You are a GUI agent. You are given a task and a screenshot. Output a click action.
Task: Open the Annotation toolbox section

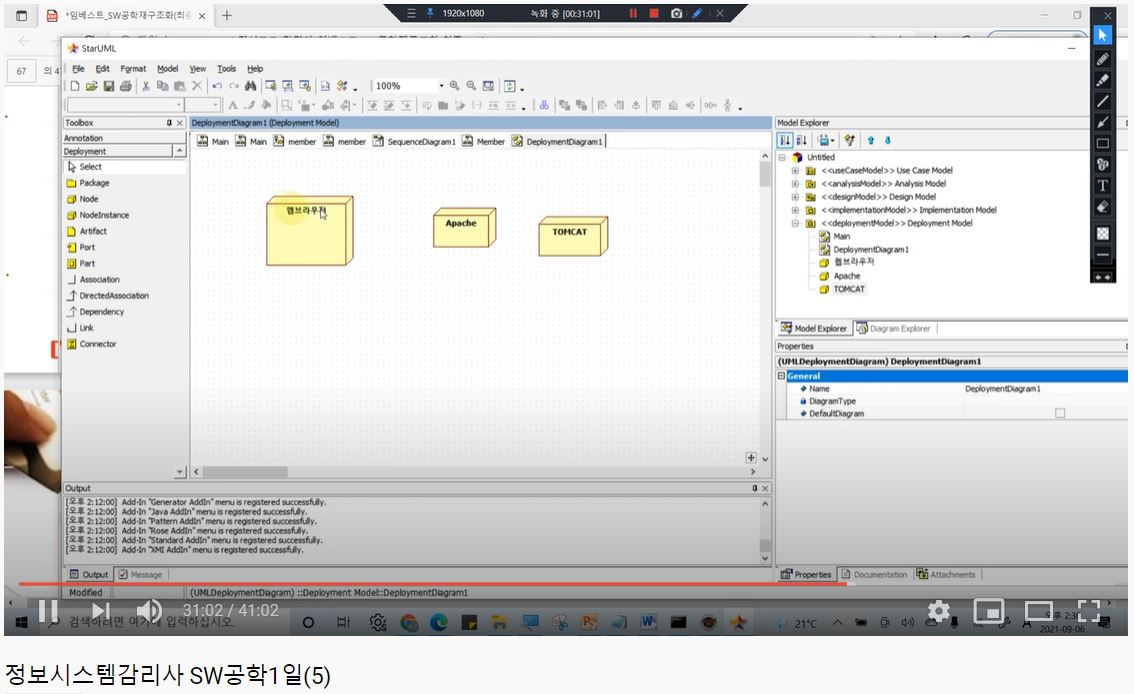[124, 137]
